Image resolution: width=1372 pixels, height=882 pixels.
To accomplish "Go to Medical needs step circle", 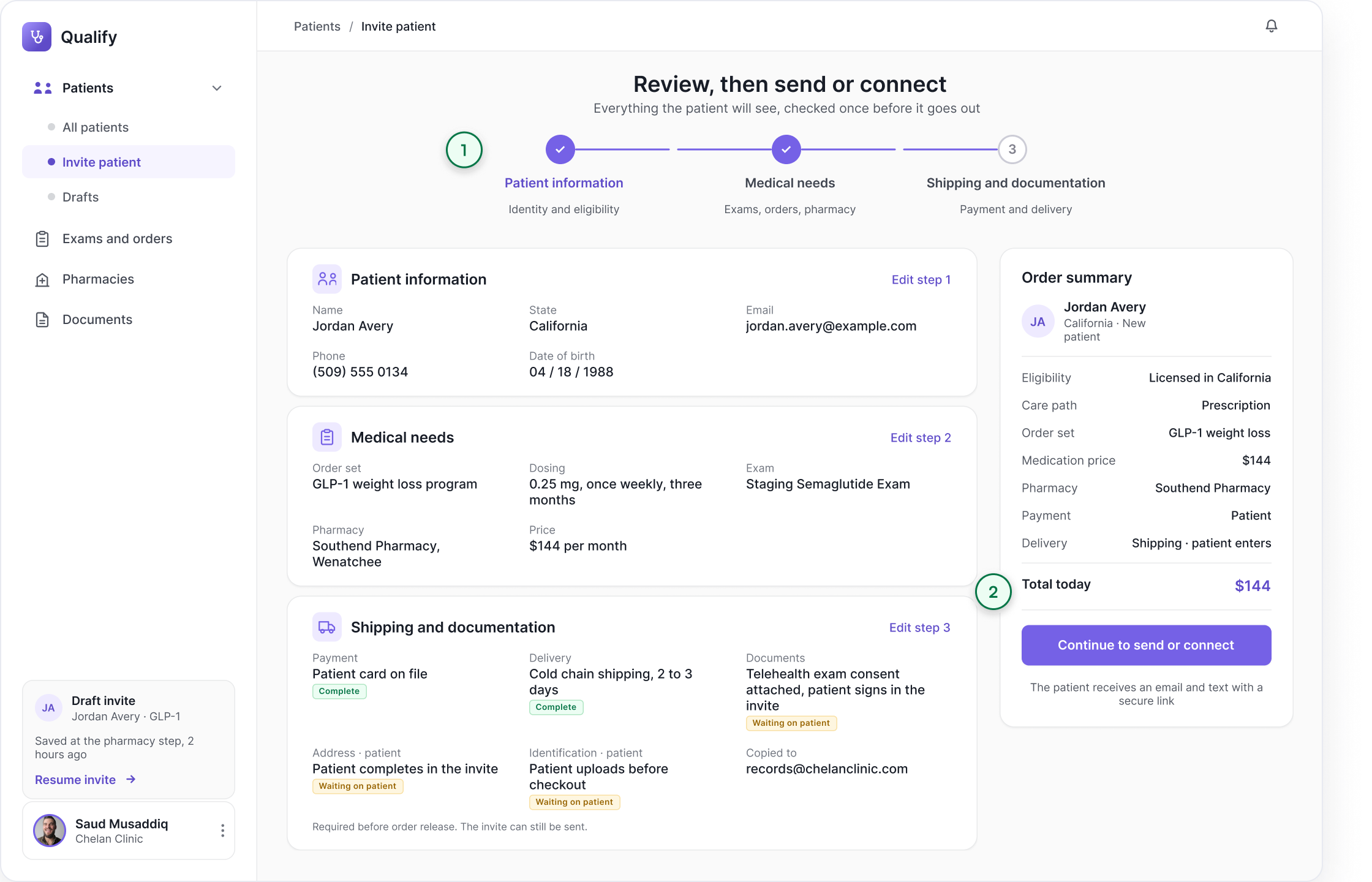I will (786, 149).
